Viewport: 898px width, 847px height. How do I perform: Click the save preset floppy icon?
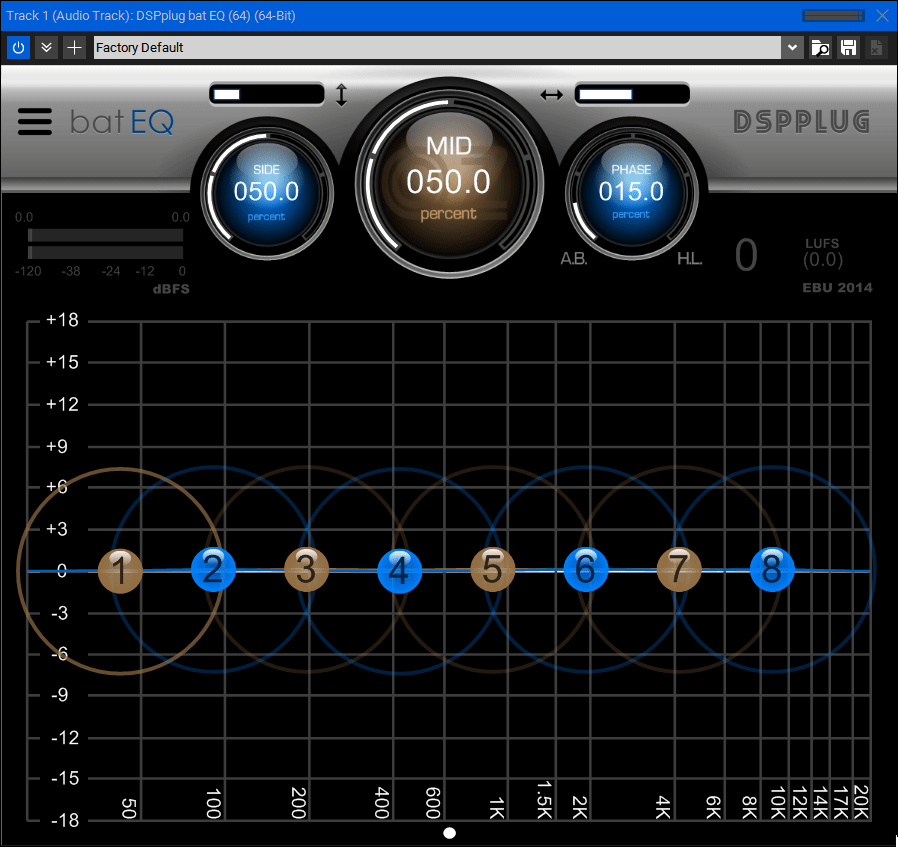[x=848, y=47]
